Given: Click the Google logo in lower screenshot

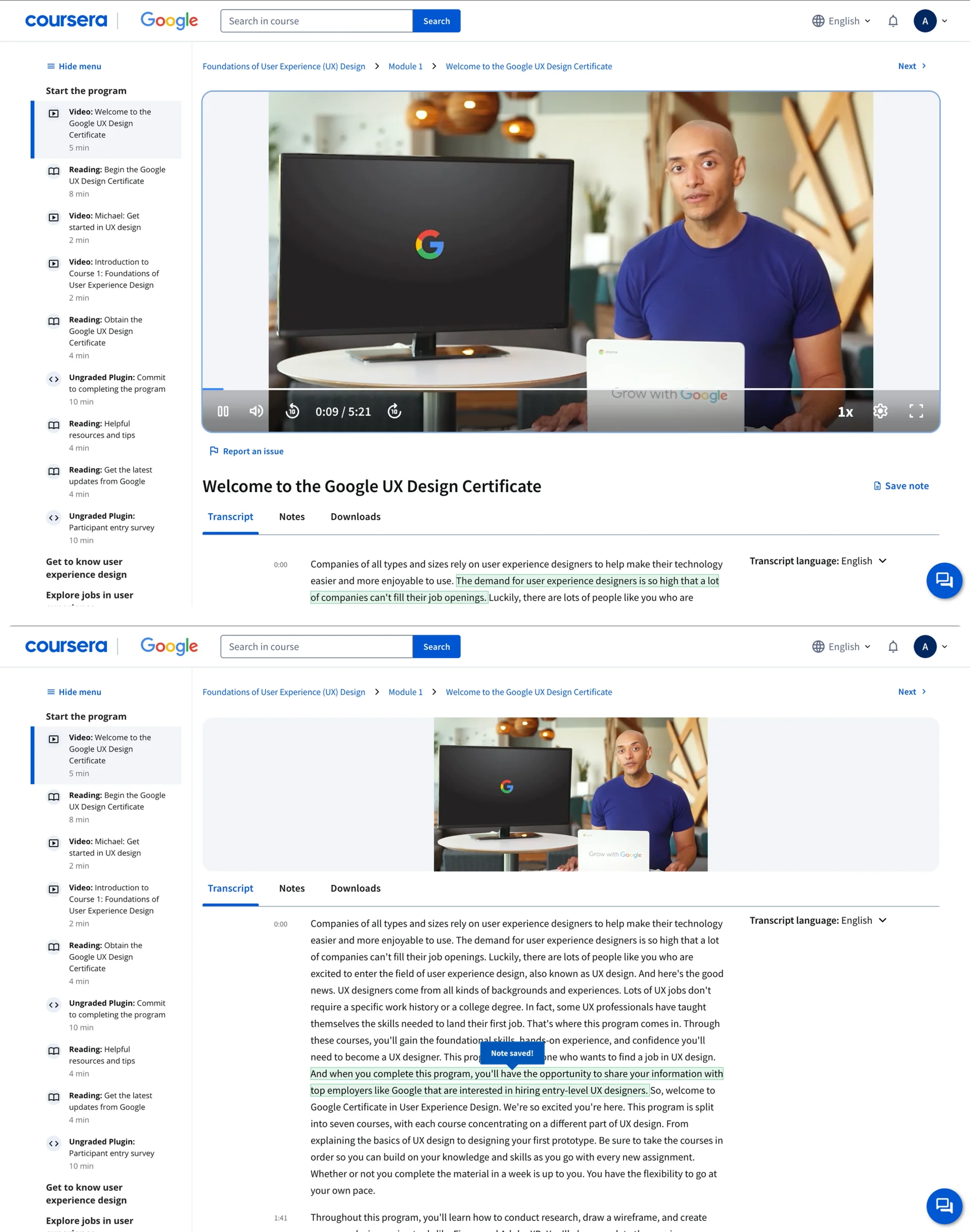Looking at the screenshot, I should point(169,647).
